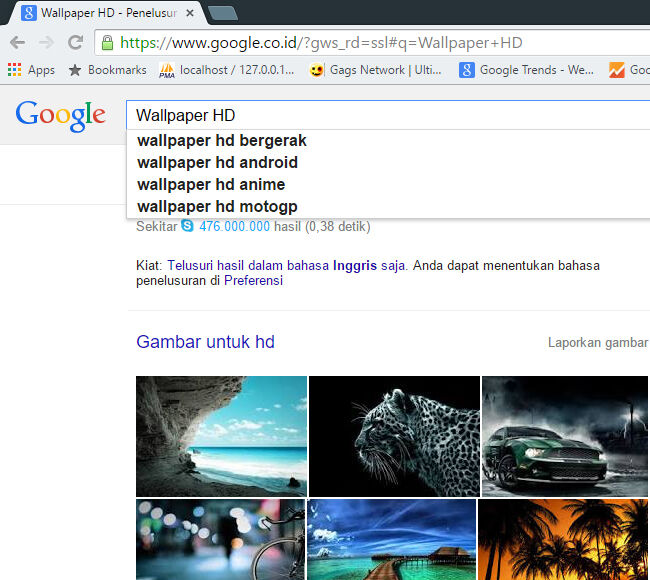Open the Apps grid shortcut

tap(31, 70)
